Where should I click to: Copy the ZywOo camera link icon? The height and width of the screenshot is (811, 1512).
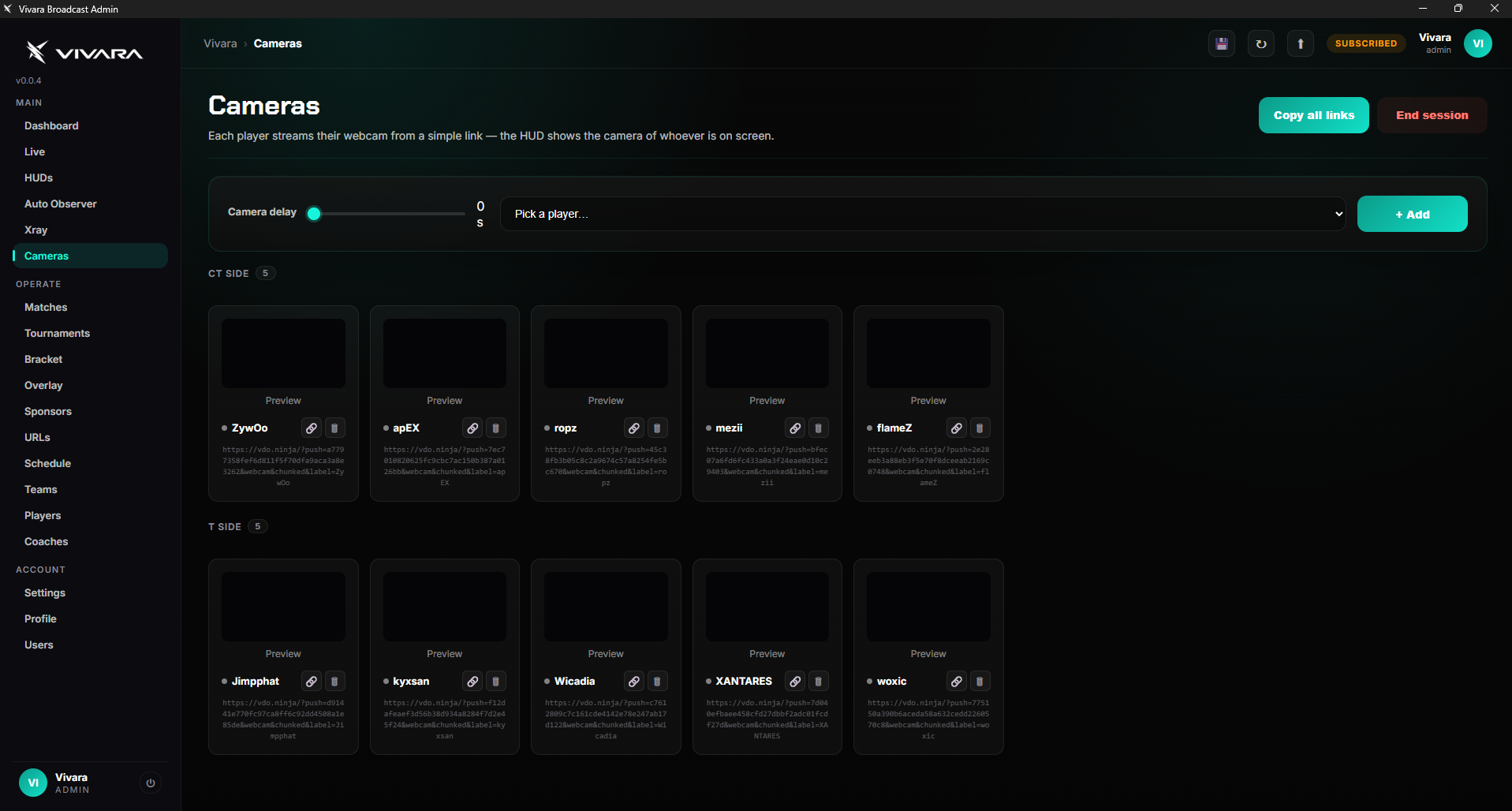click(x=312, y=428)
